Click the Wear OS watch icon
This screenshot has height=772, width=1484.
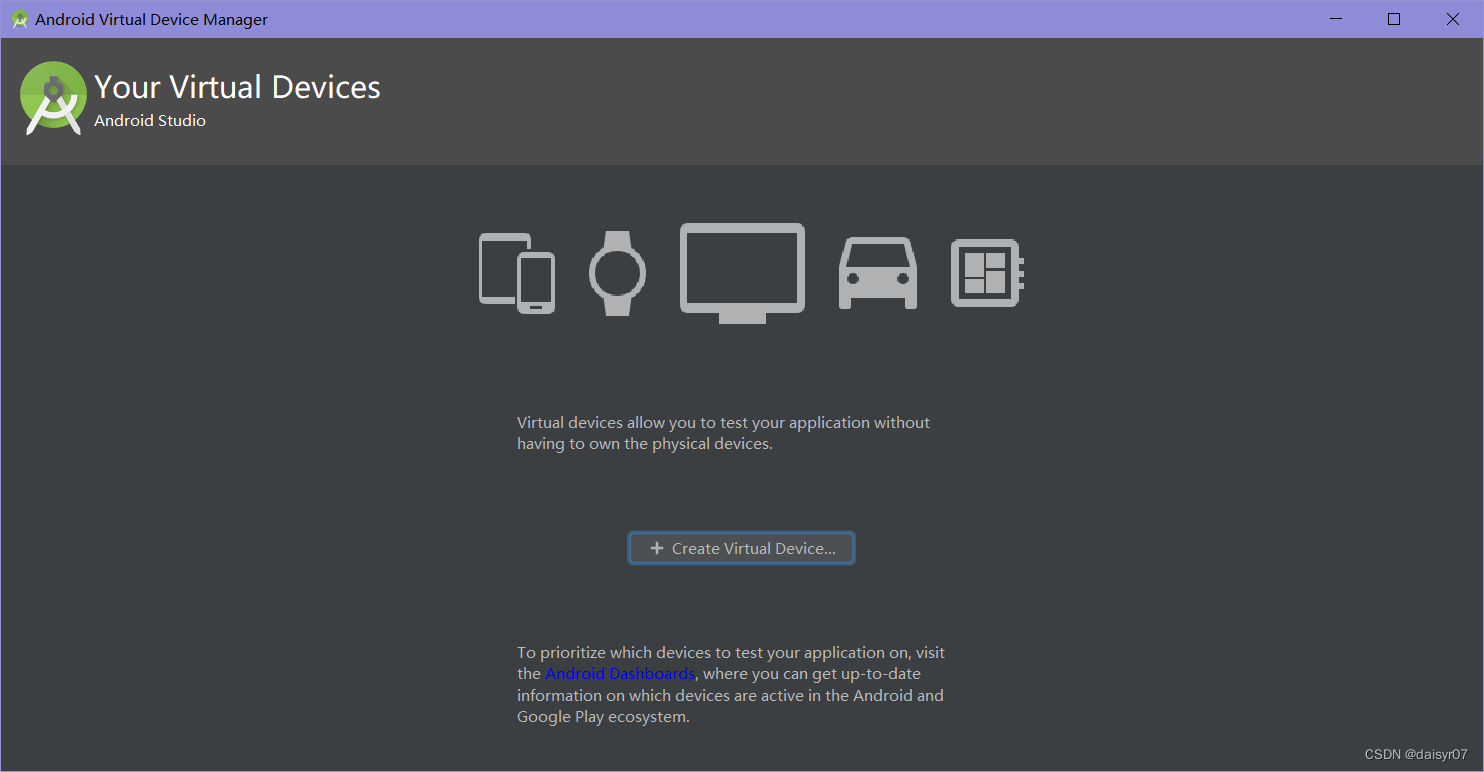(x=617, y=273)
